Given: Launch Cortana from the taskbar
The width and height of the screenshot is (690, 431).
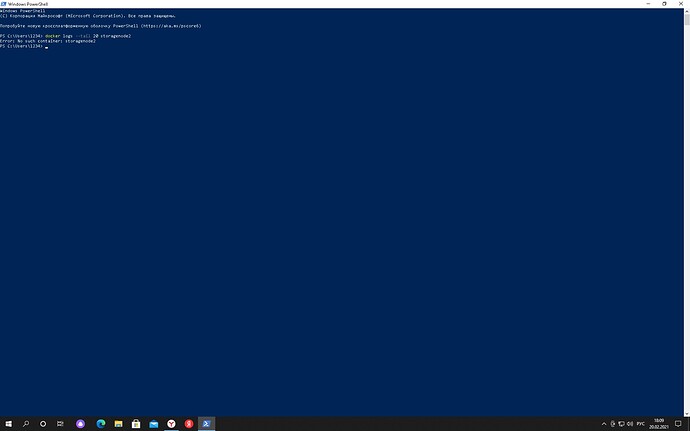Looking at the screenshot, I should point(44,423).
